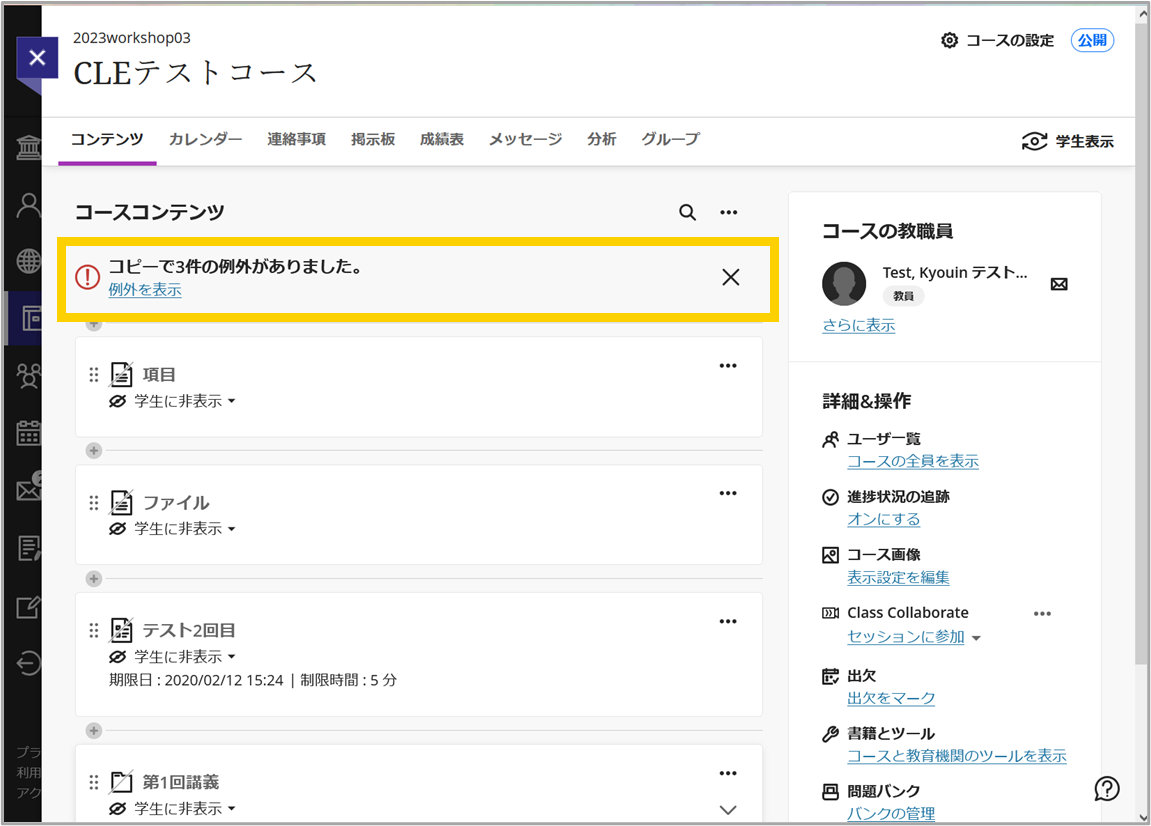Open more options for 第1回講義

point(727,773)
